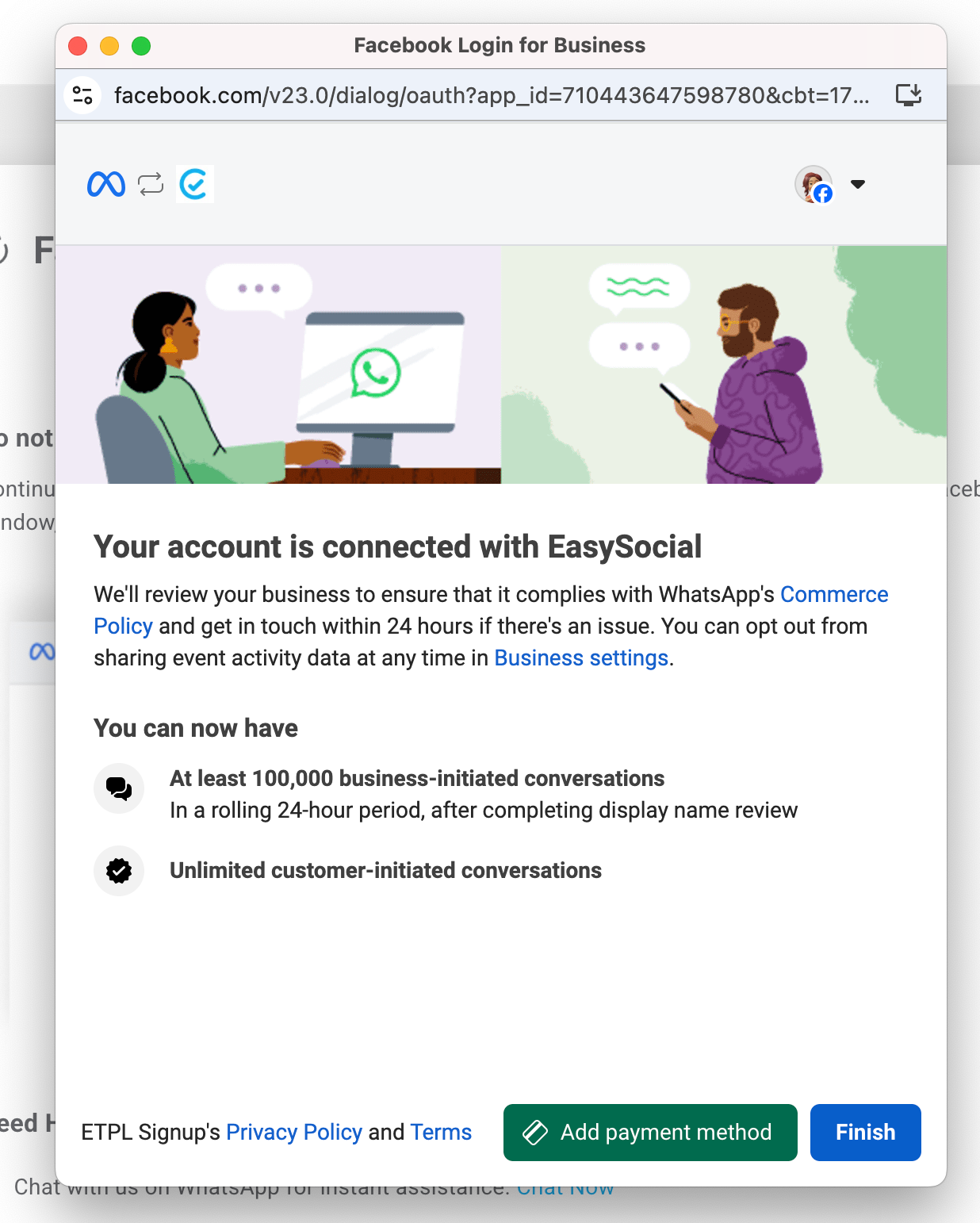
Task: Click the facebook.com URL address field
Action: coord(492,95)
